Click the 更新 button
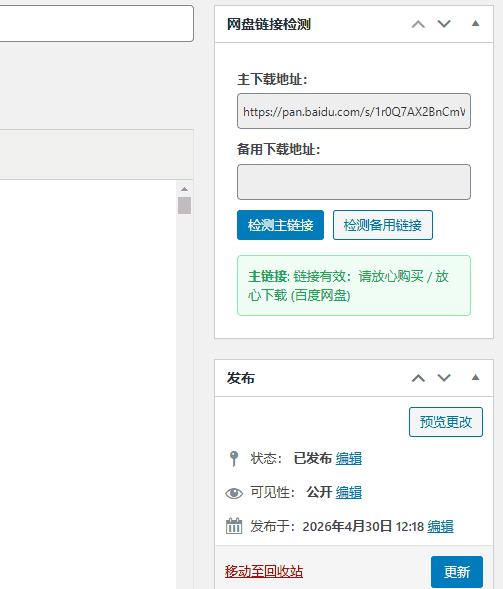 click(457, 572)
